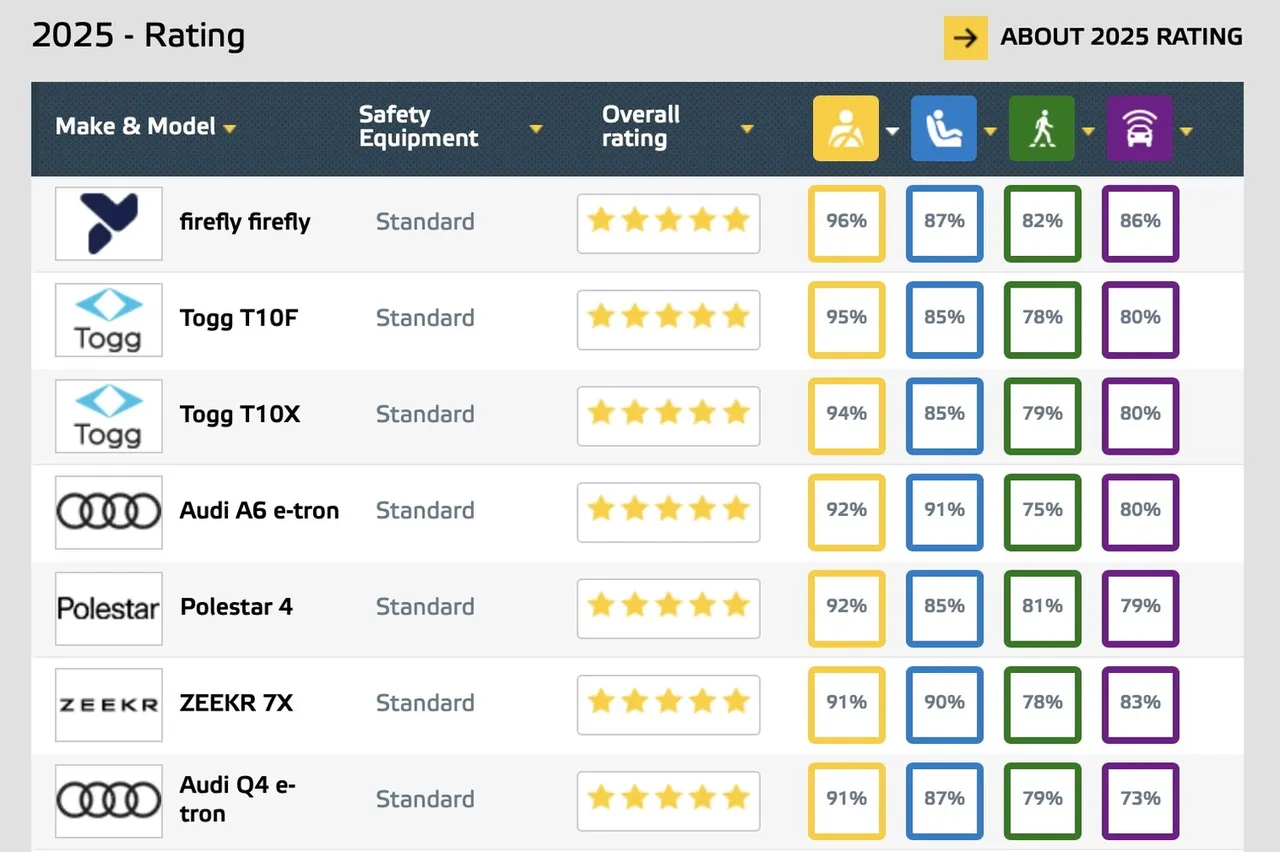This screenshot has width=1280, height=852.
Task: Click the sort arrow next to Safety Assist icon
Action: pyautogui.click(x=1186, y=131)
